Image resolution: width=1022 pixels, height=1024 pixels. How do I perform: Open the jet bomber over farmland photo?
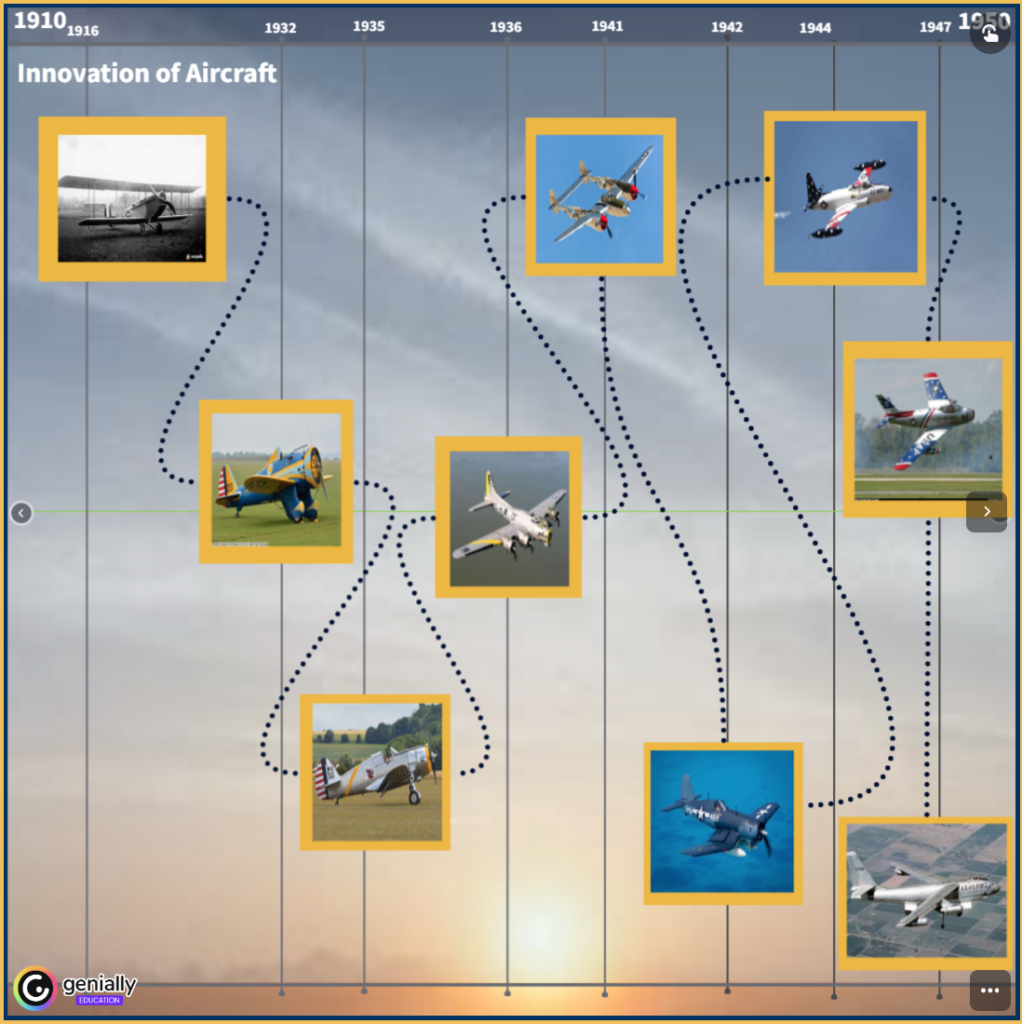coord(925,892)
